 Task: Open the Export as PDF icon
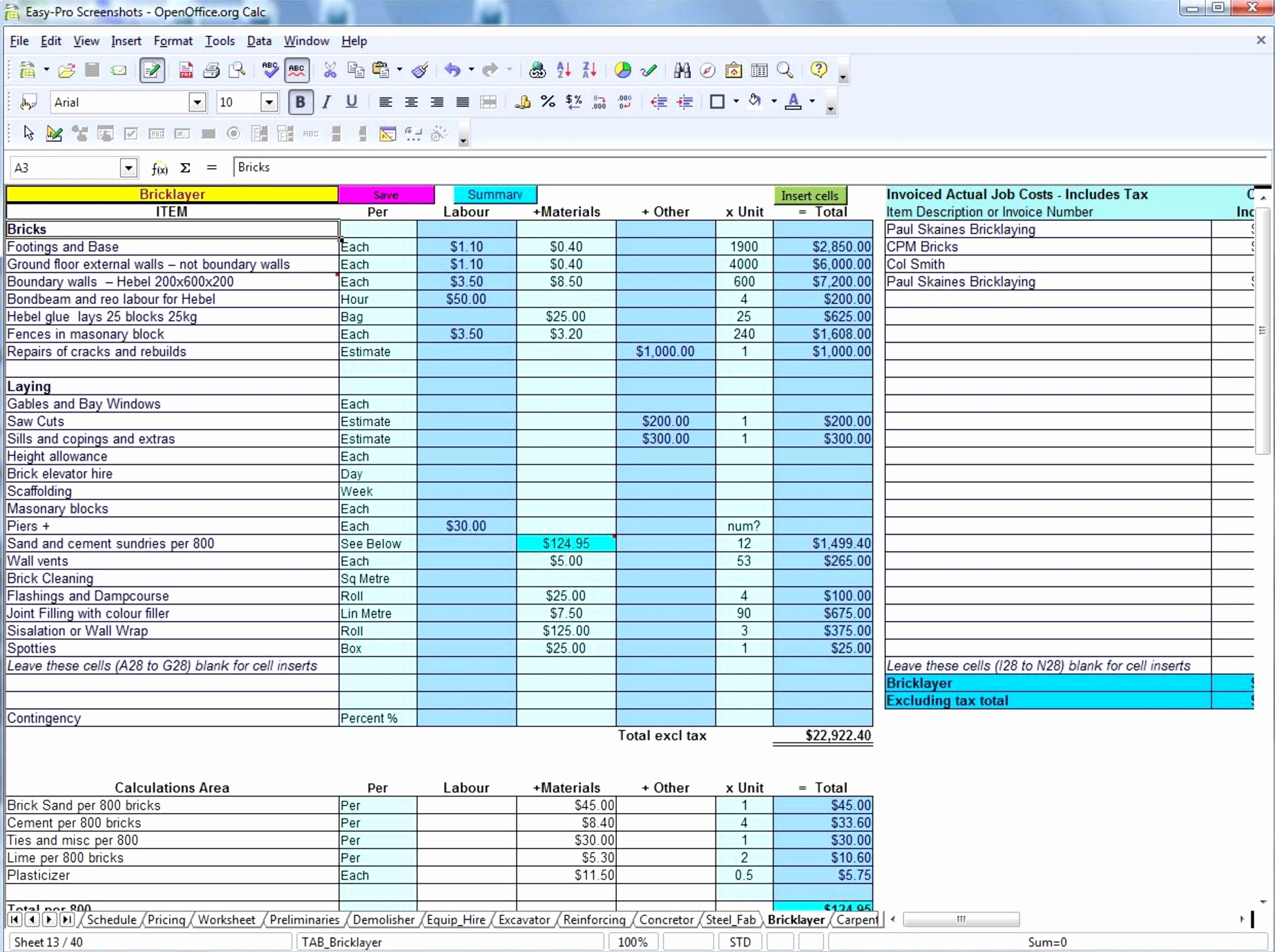point(185,70)
